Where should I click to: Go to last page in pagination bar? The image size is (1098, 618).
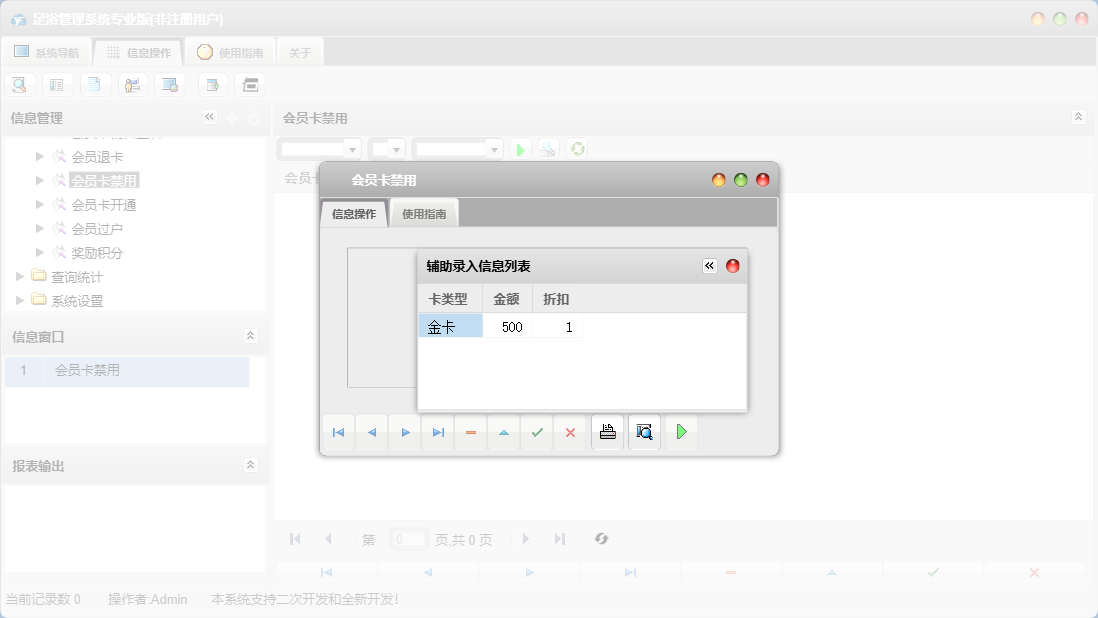(560, 539)
